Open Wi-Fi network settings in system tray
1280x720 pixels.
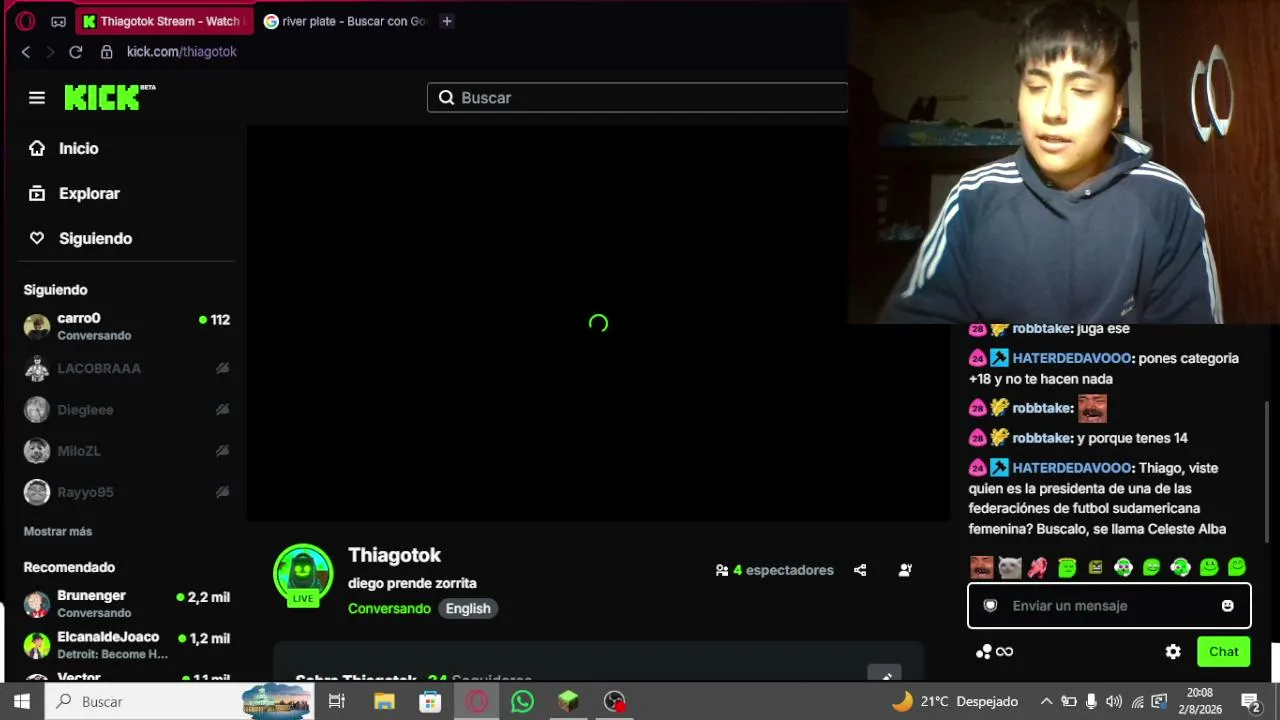[x=1136, y=701]
